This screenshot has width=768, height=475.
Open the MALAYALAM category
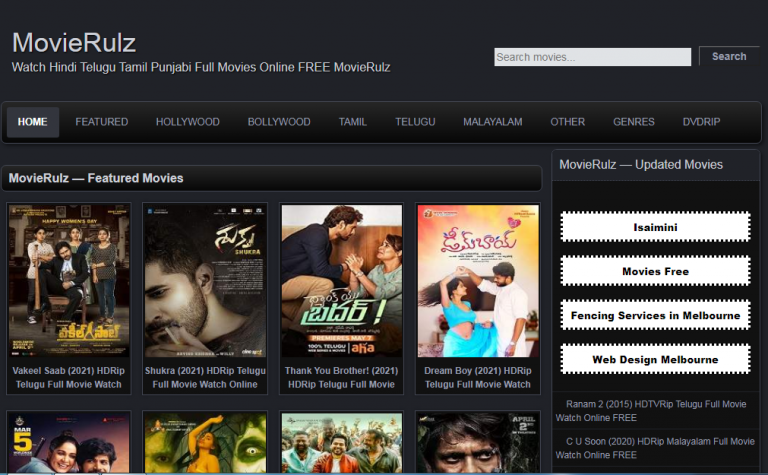(x=493, y=122)
